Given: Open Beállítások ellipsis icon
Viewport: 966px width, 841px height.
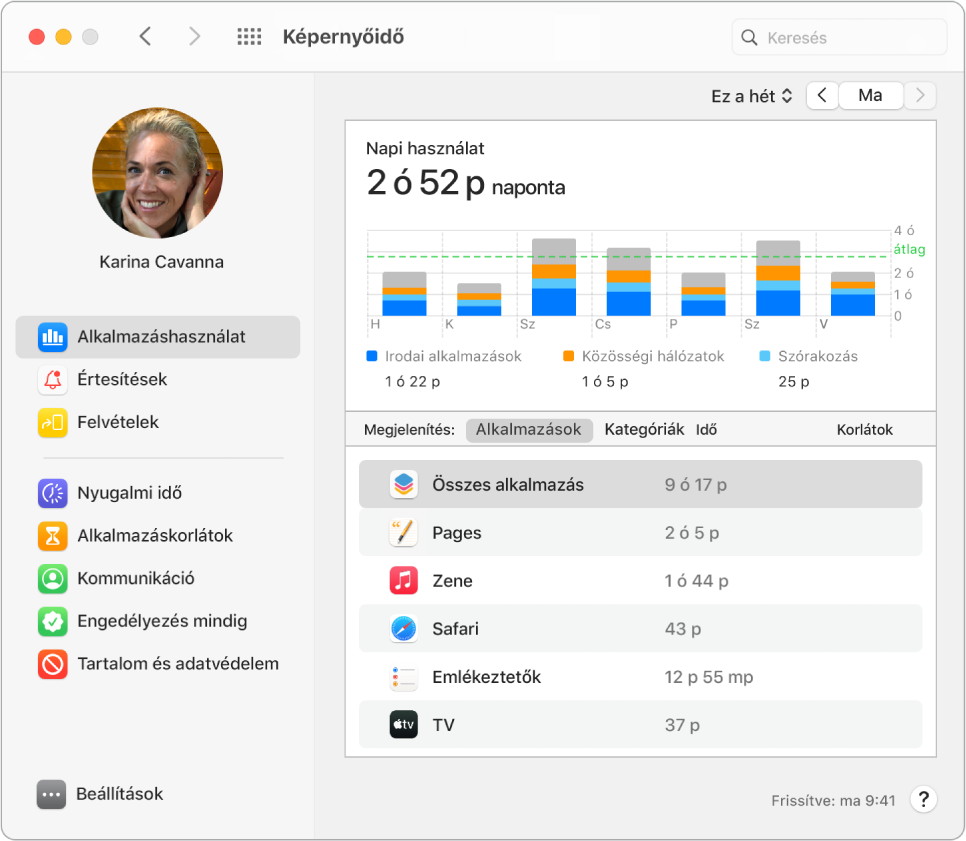Looking at the screenshot, I should (x=51, y=794).
